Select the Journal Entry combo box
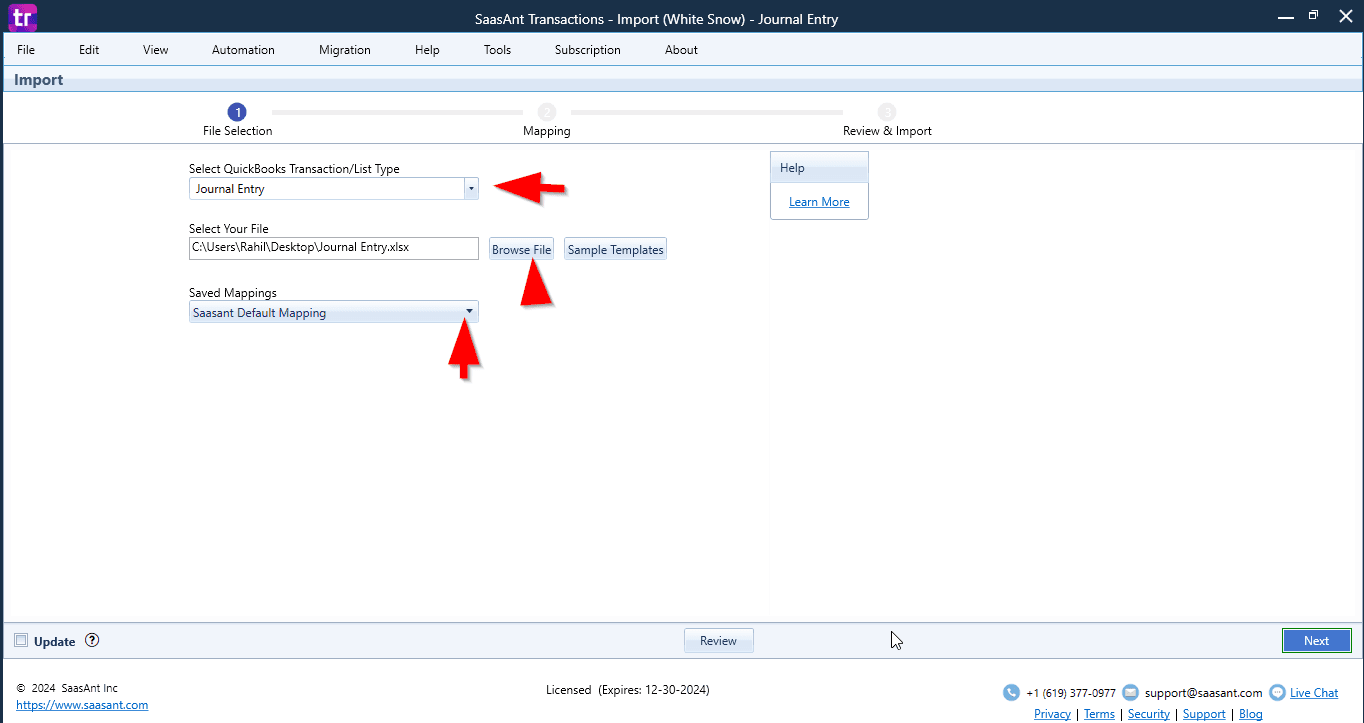Screen dimensions: 1364x723 pyautogui.click(x=334, y=189)
